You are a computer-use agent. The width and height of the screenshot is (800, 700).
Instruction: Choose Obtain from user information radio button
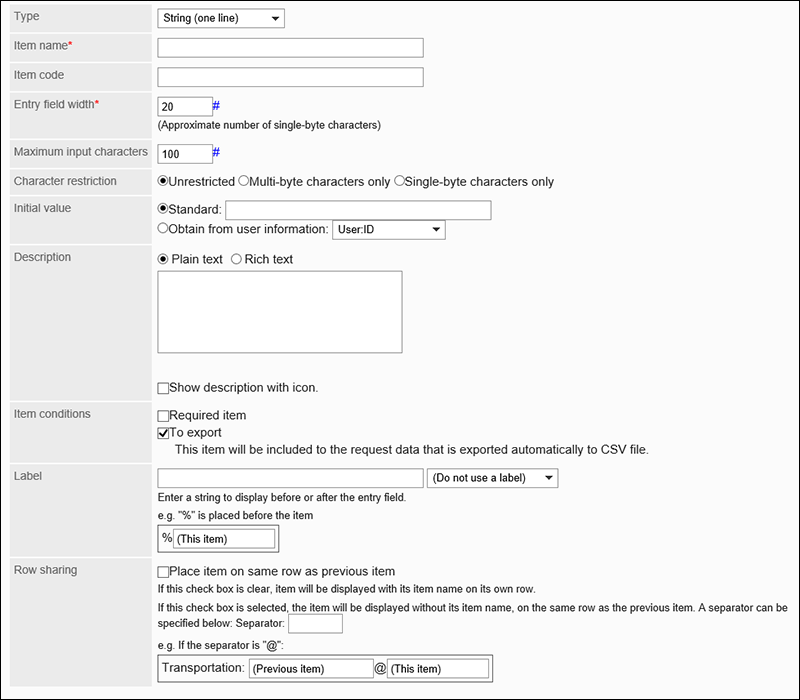pos(163,229)
